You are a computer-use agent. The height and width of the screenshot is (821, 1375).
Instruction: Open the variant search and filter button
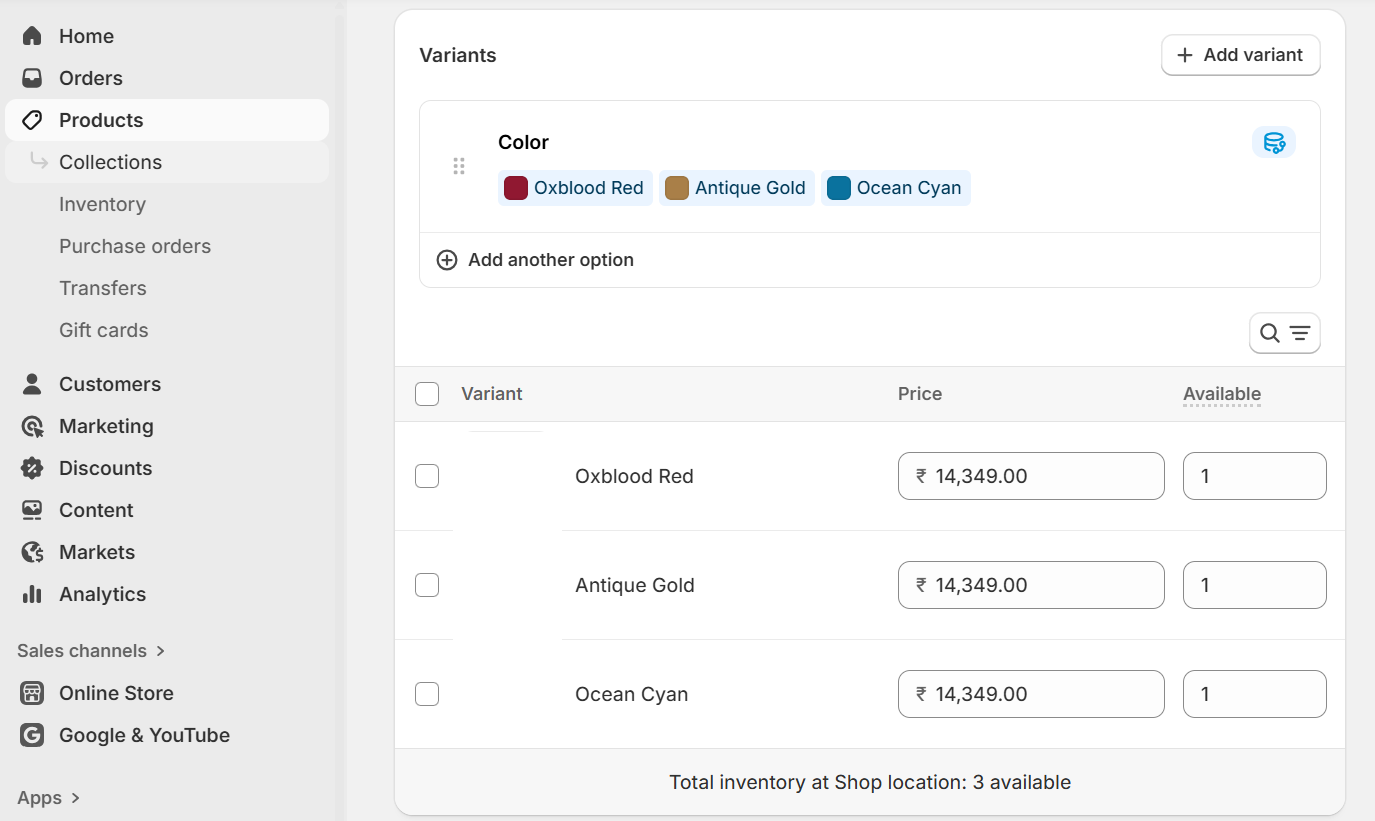tap(1284, 333)
